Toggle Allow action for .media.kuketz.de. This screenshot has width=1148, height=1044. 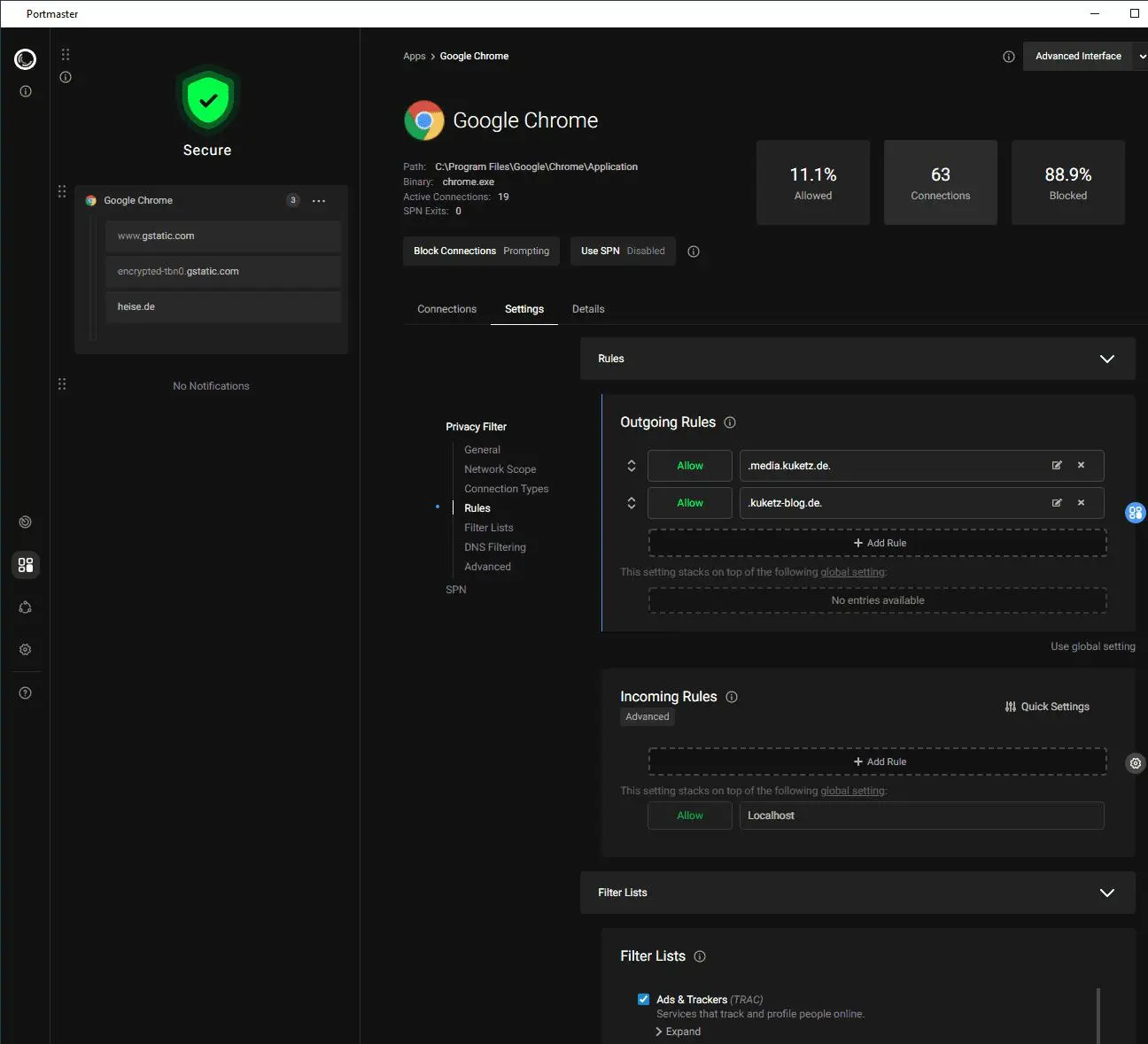coord(690,466)
